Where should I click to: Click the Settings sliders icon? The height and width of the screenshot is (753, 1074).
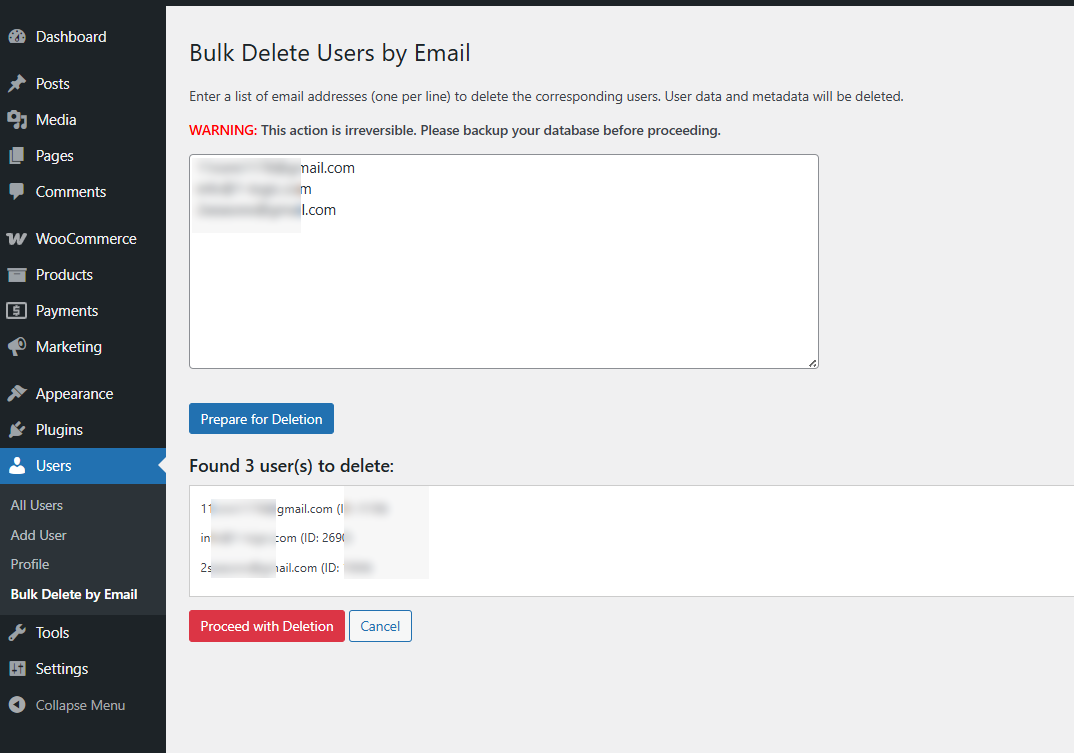coord(17,669)
